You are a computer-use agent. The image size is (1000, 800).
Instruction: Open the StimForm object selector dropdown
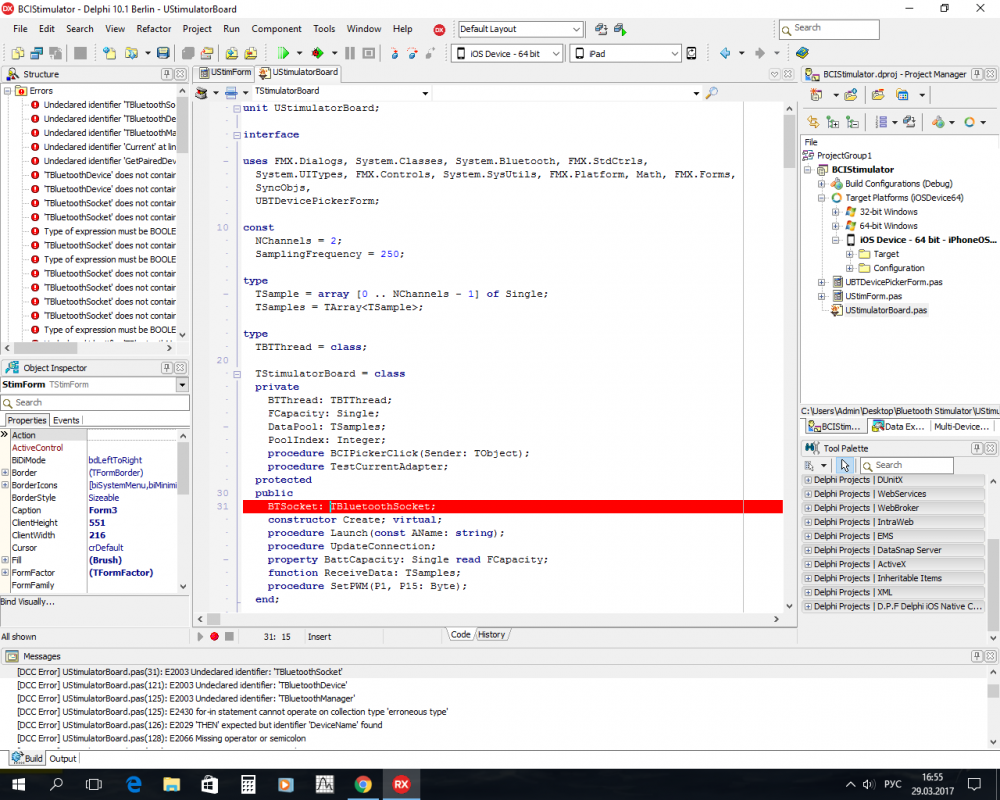coord(182,385)
